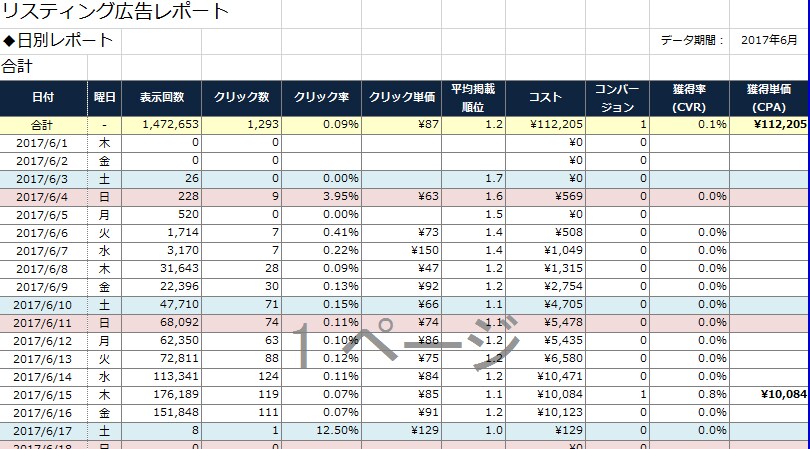
Task: Select click rate 12.50% for 2017/6/17
Action: click(x=321, y=430)
